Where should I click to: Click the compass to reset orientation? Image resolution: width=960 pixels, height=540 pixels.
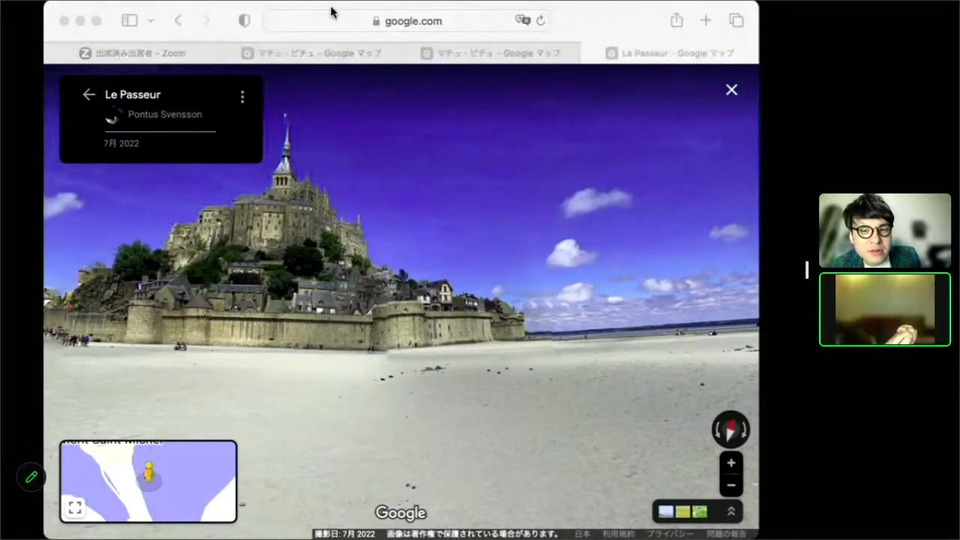(x=730, y=429)
